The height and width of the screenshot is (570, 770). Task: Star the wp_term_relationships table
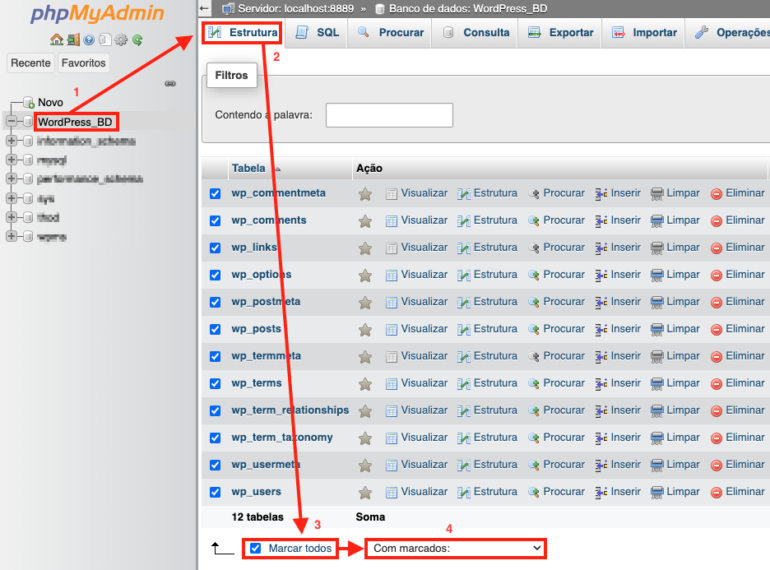click(365, 411)
